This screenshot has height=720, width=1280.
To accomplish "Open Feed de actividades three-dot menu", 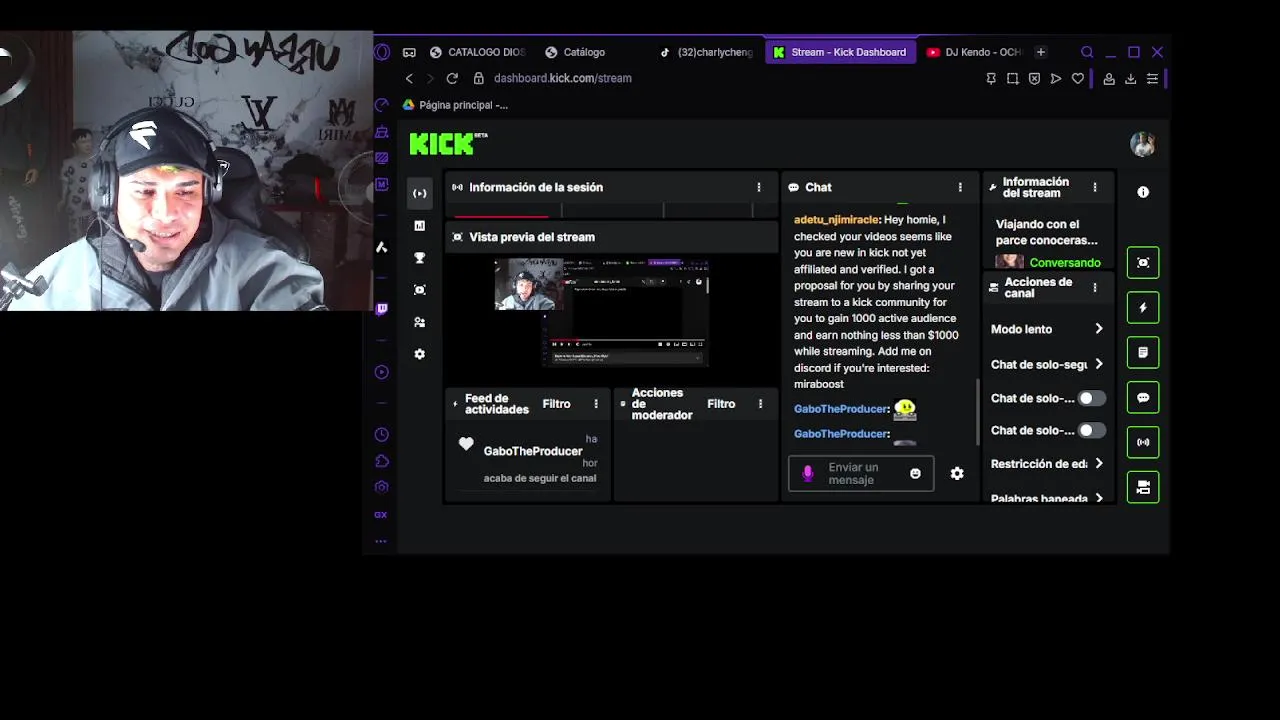I will click(596, 404).
